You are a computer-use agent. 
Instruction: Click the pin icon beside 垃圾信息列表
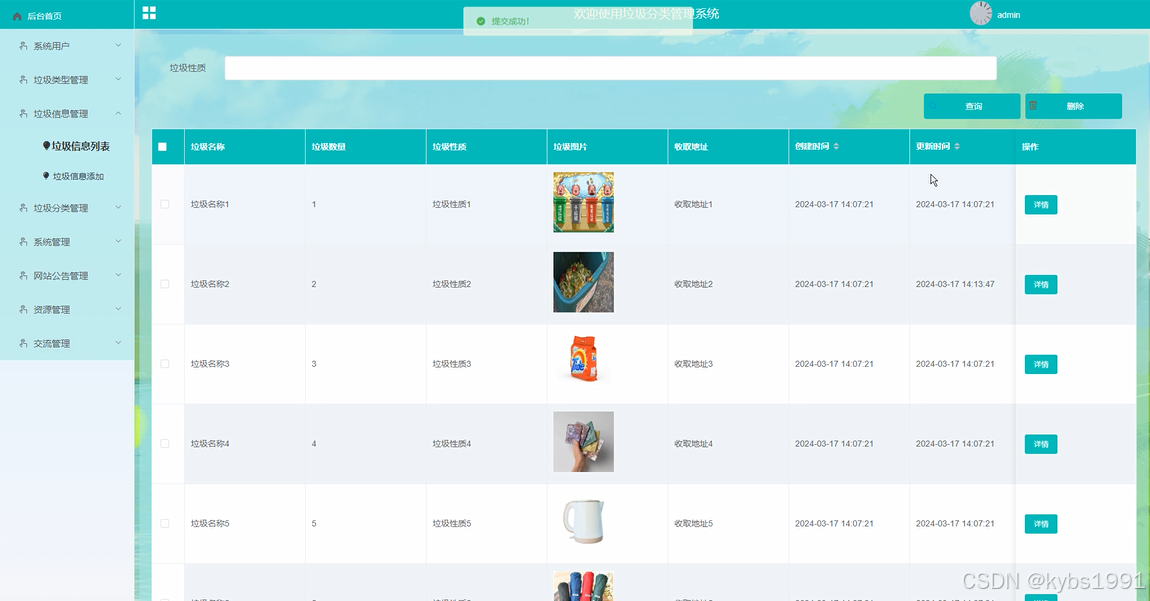pyautogui.click(x=46, y=146)
